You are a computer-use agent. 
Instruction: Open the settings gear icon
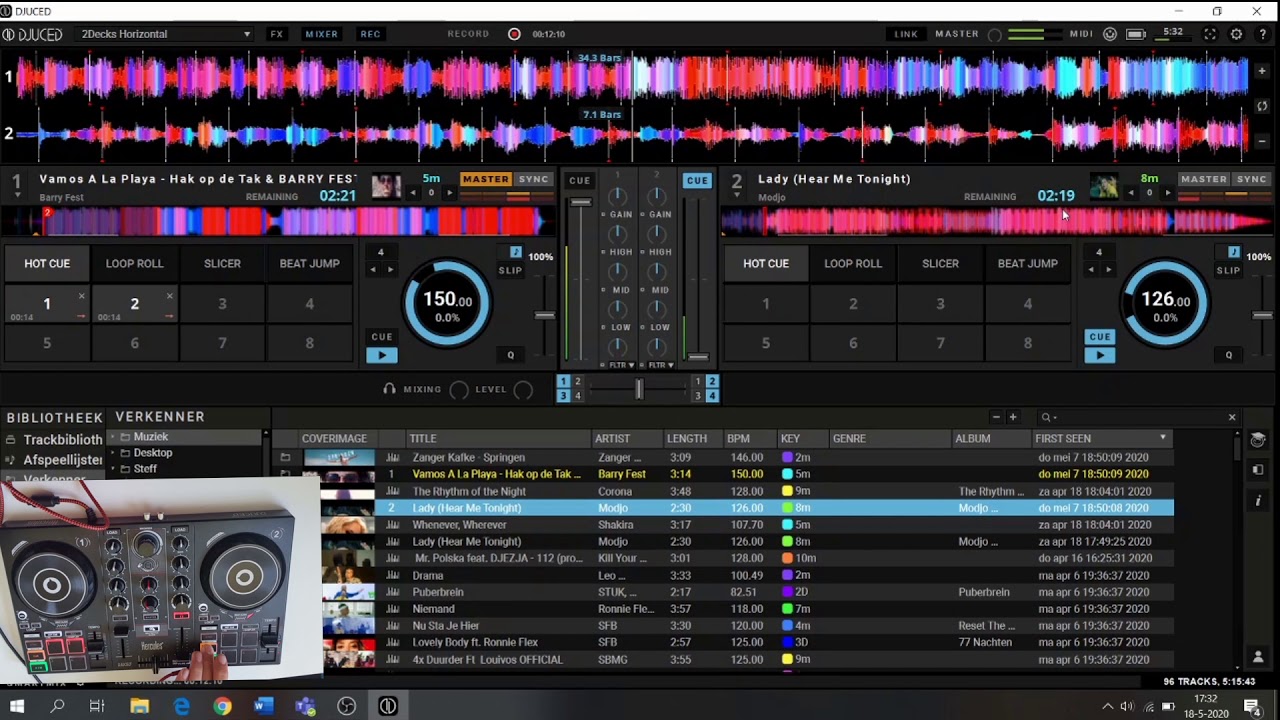[1236, 34]
